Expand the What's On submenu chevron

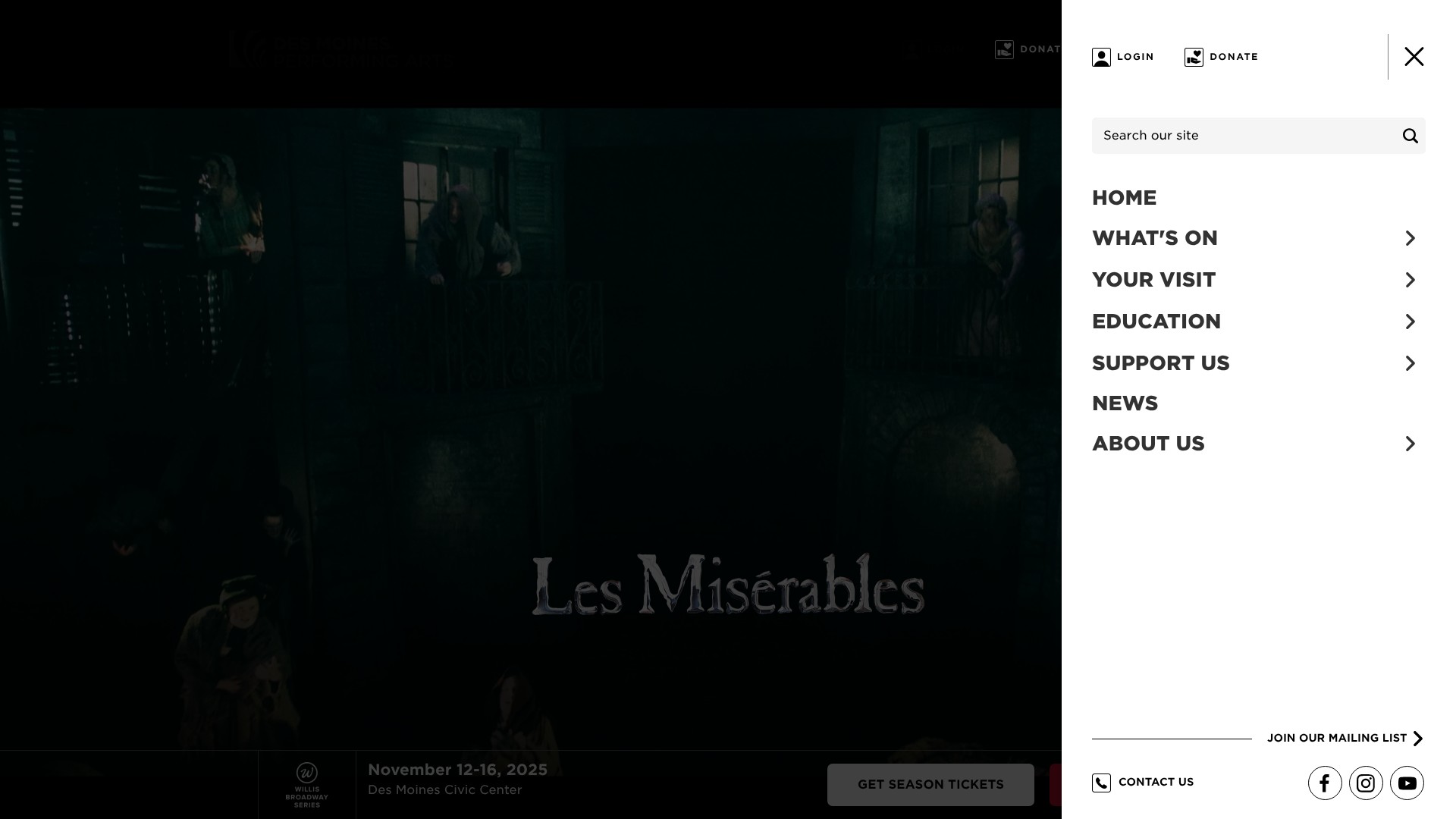pyautogui.click(x=1410, y=238)
